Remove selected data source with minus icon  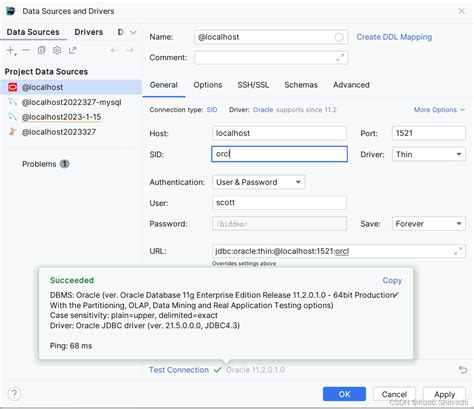coord(26,50)
